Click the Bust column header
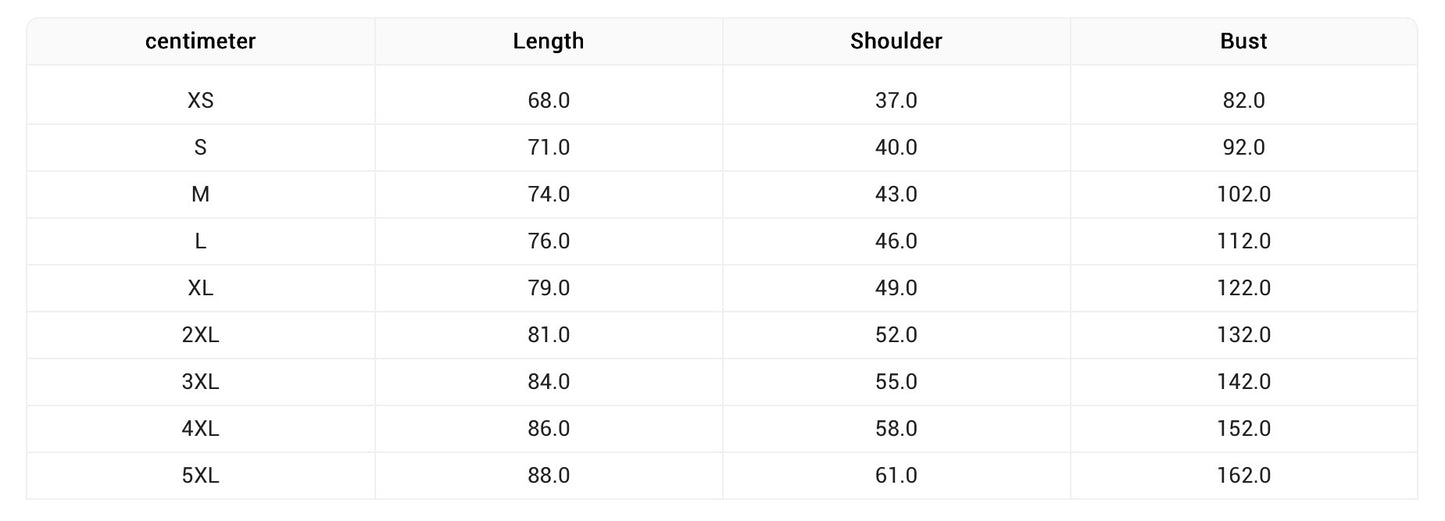1445x521 pixels. click(1243, 41)
